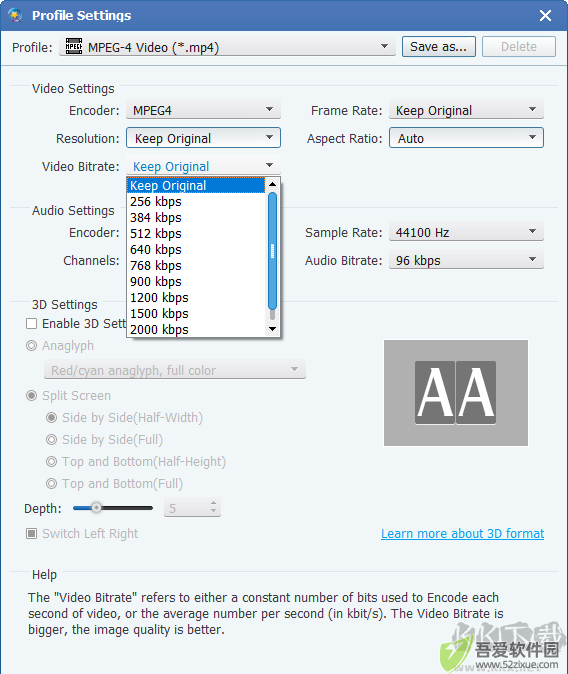The height and width of the screenshot is (674, 568).
Task: Collapse the Video Bitrate combo box
Action: tap(203, 166)
